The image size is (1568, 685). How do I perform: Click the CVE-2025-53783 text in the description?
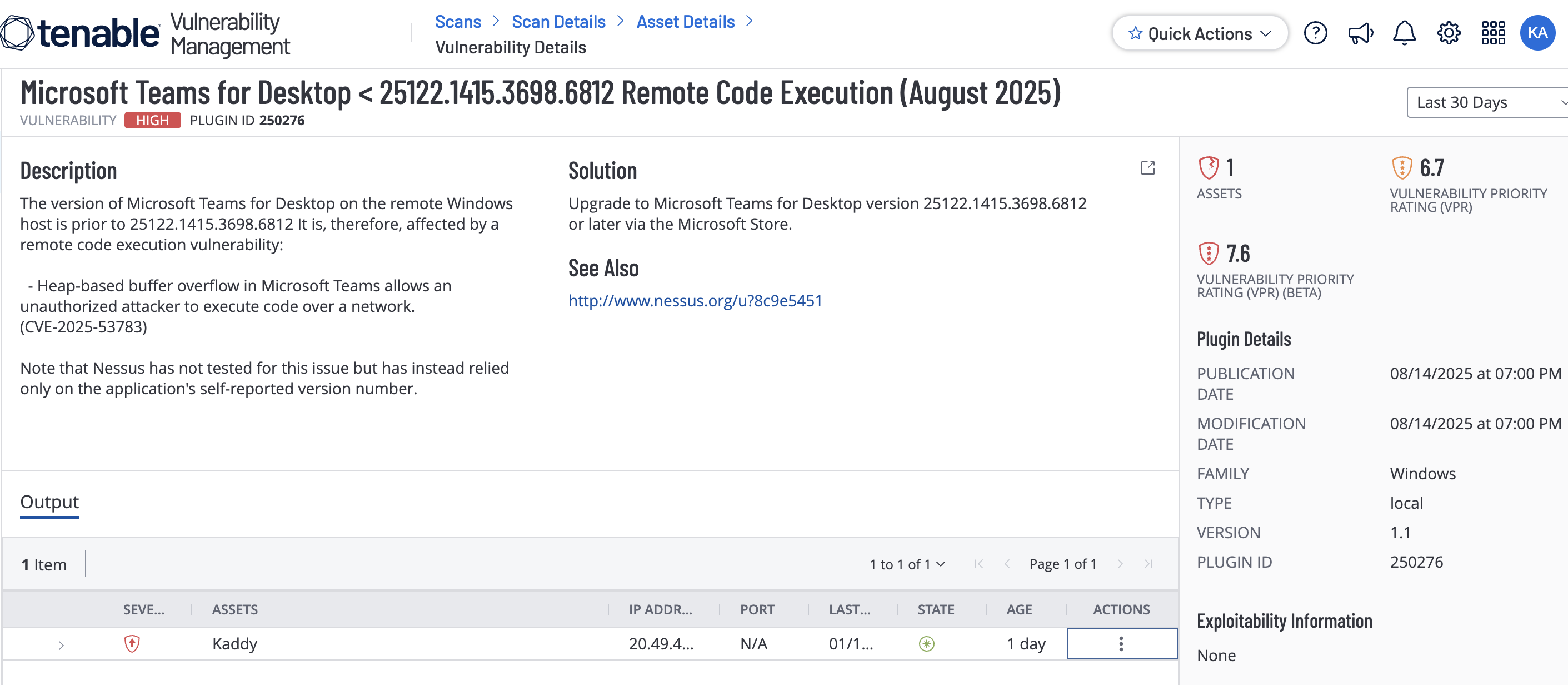83,327
